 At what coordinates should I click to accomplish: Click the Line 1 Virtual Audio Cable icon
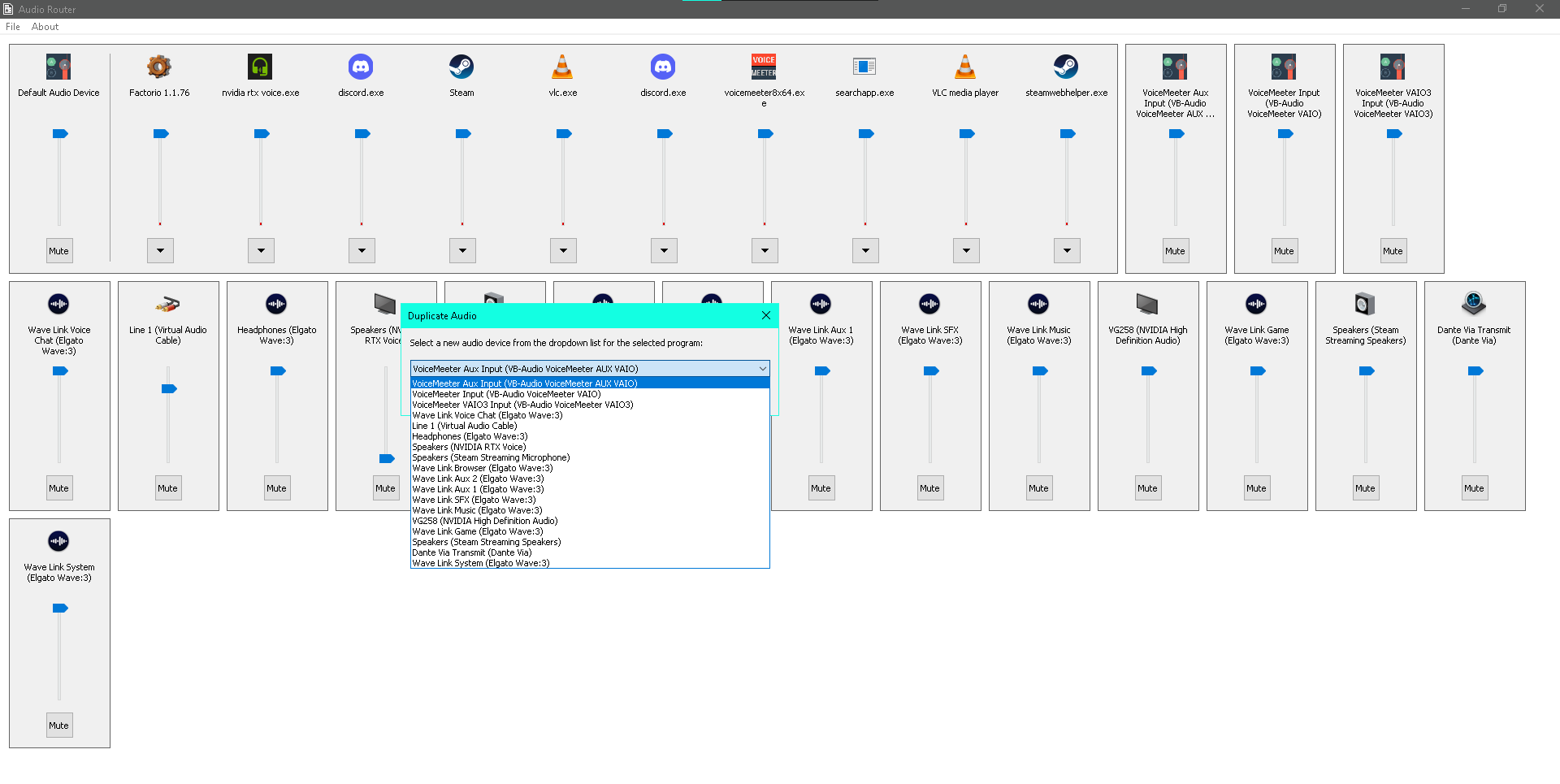coord(167,304)
